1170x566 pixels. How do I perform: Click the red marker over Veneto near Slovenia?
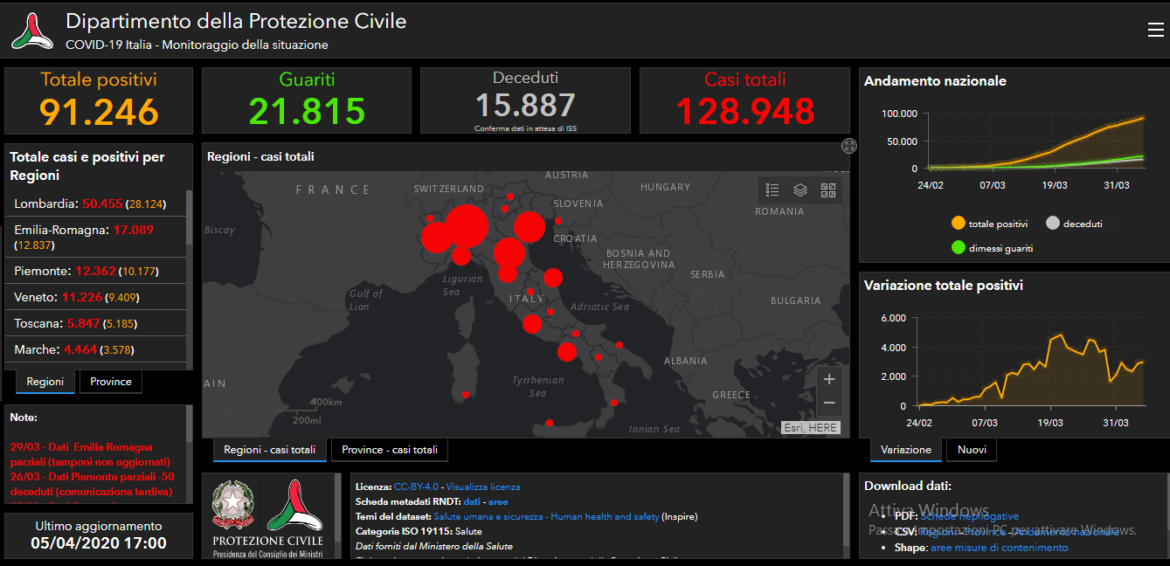[x=529, y=227]
